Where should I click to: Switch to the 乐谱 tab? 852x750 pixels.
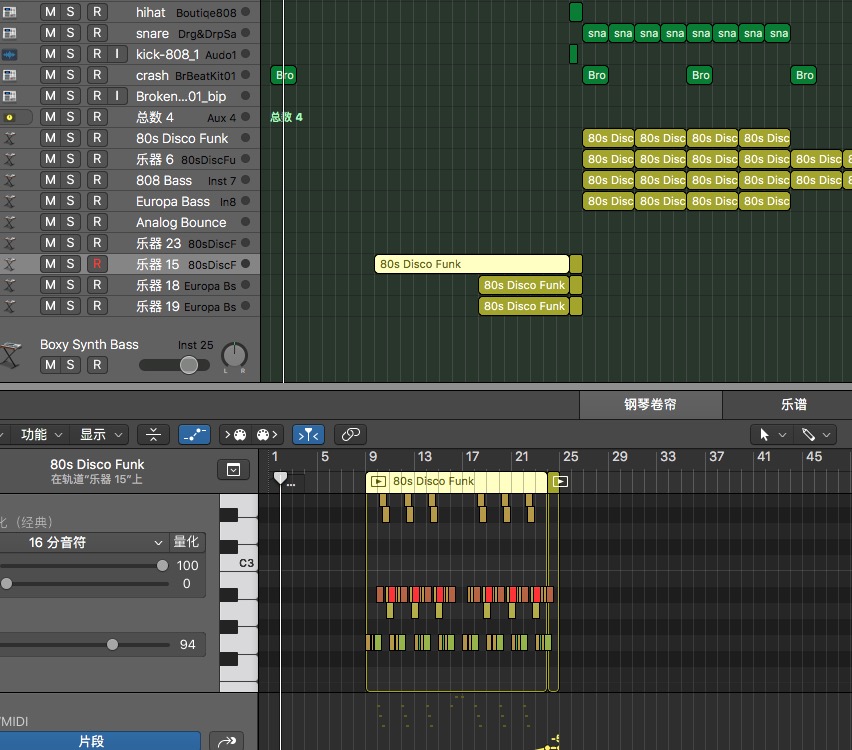(793, 404)
